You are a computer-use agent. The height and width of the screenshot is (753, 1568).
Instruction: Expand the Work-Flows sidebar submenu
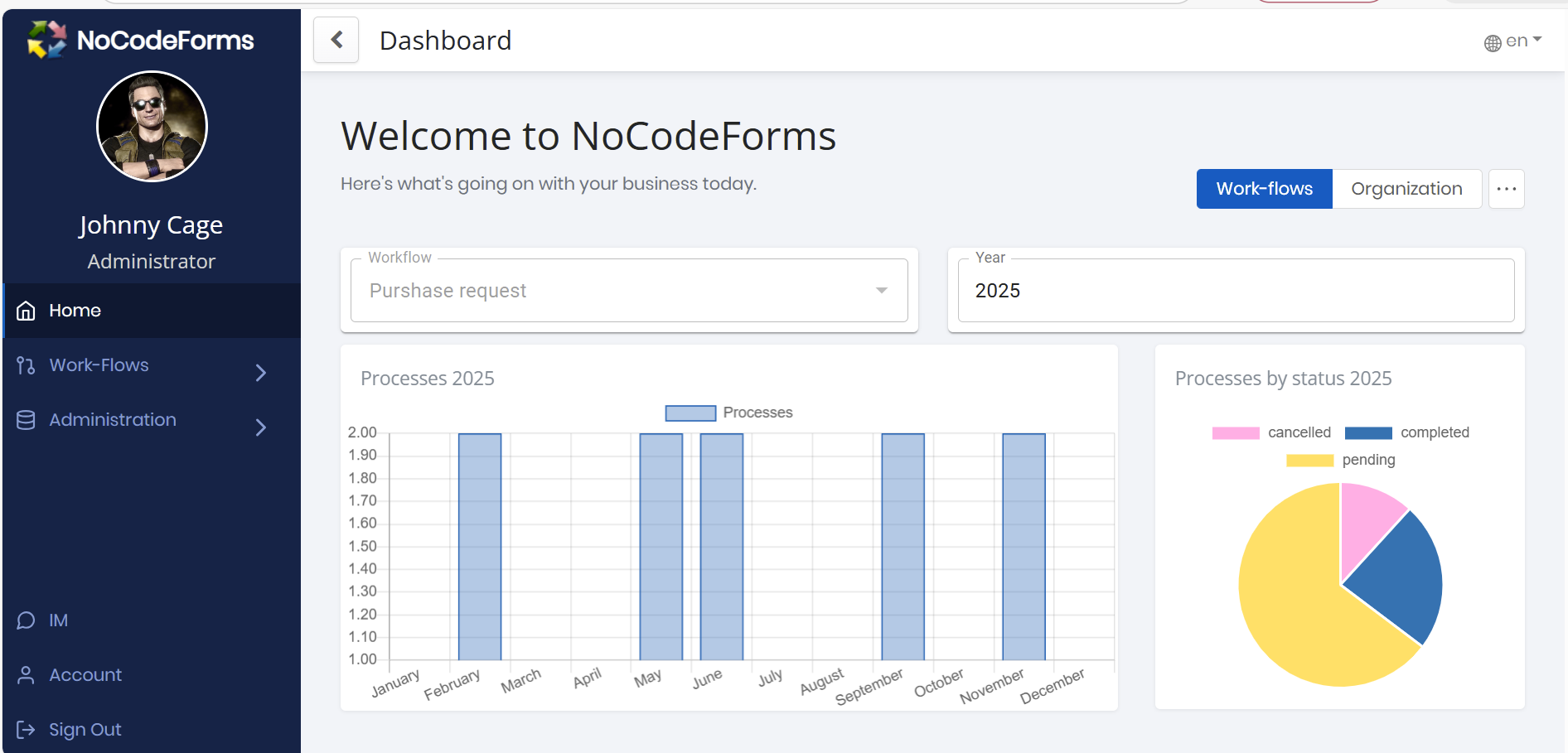260,373
